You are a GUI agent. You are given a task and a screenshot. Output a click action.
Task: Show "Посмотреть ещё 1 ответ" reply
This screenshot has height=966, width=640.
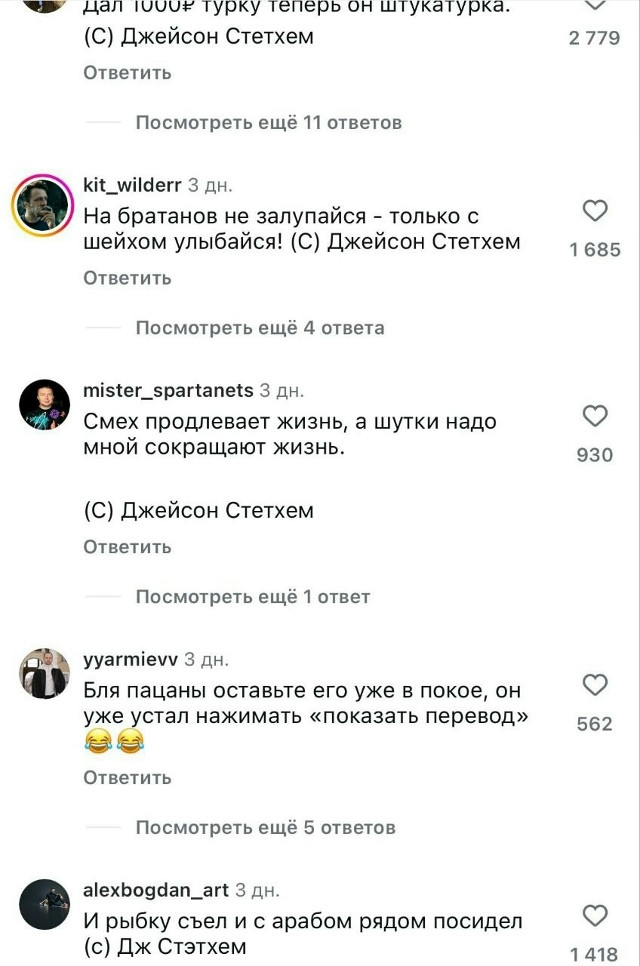252,597
